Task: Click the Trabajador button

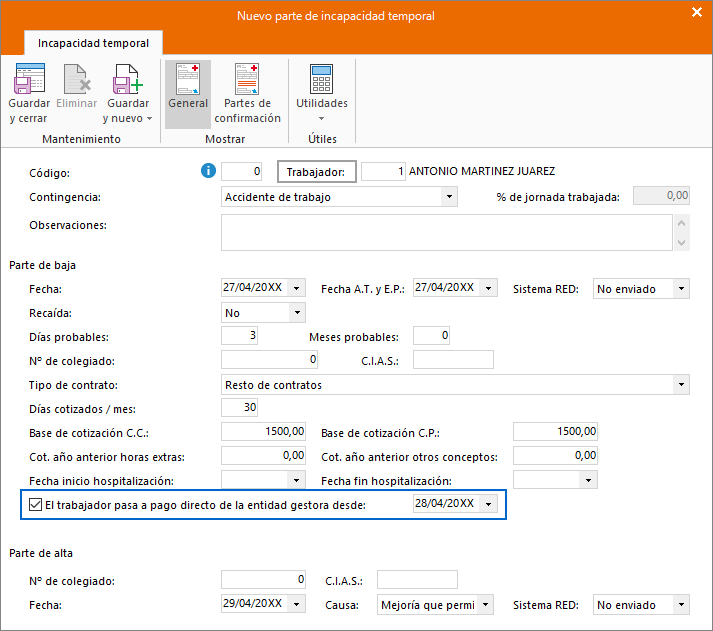Action: [x=316, y=172]
